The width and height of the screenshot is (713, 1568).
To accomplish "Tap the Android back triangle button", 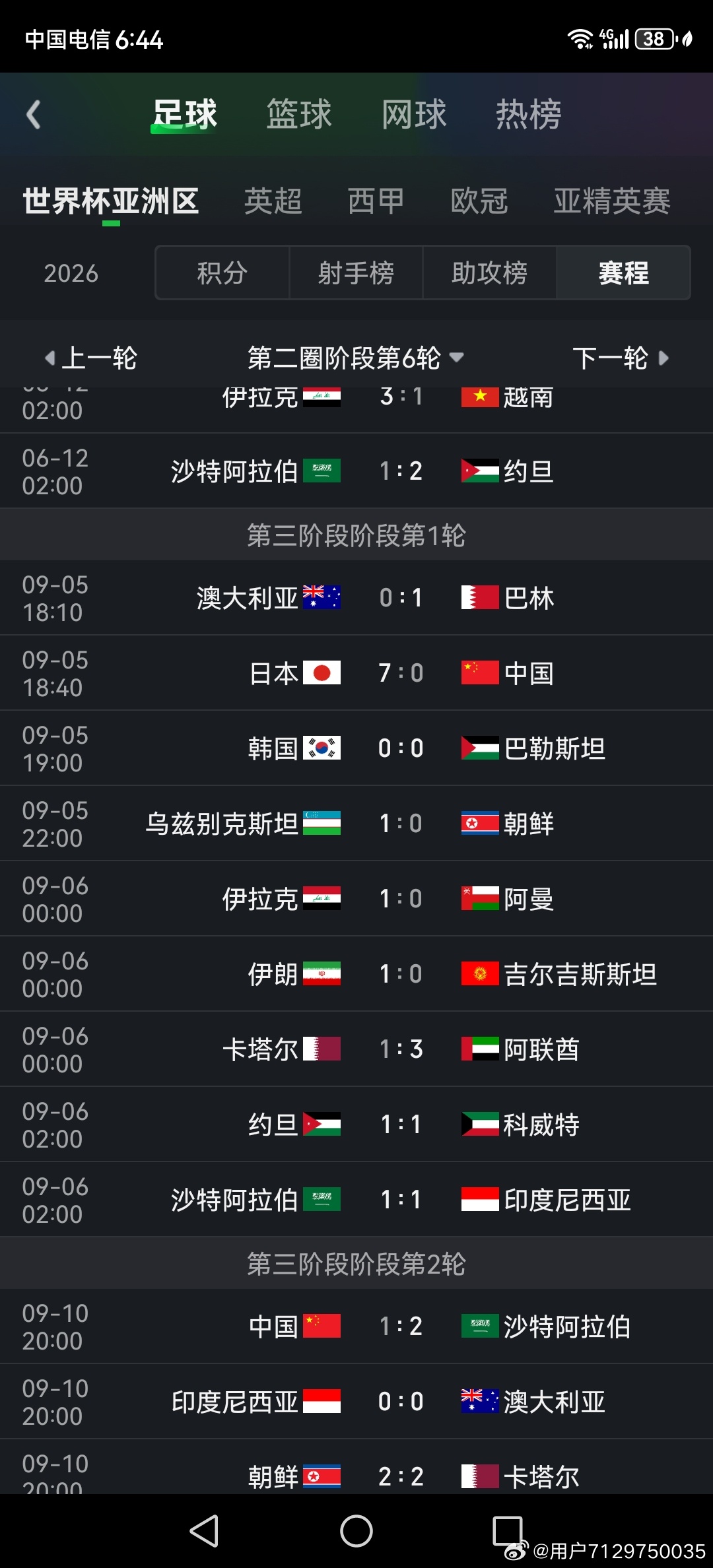I will (x=205, y=1530).
